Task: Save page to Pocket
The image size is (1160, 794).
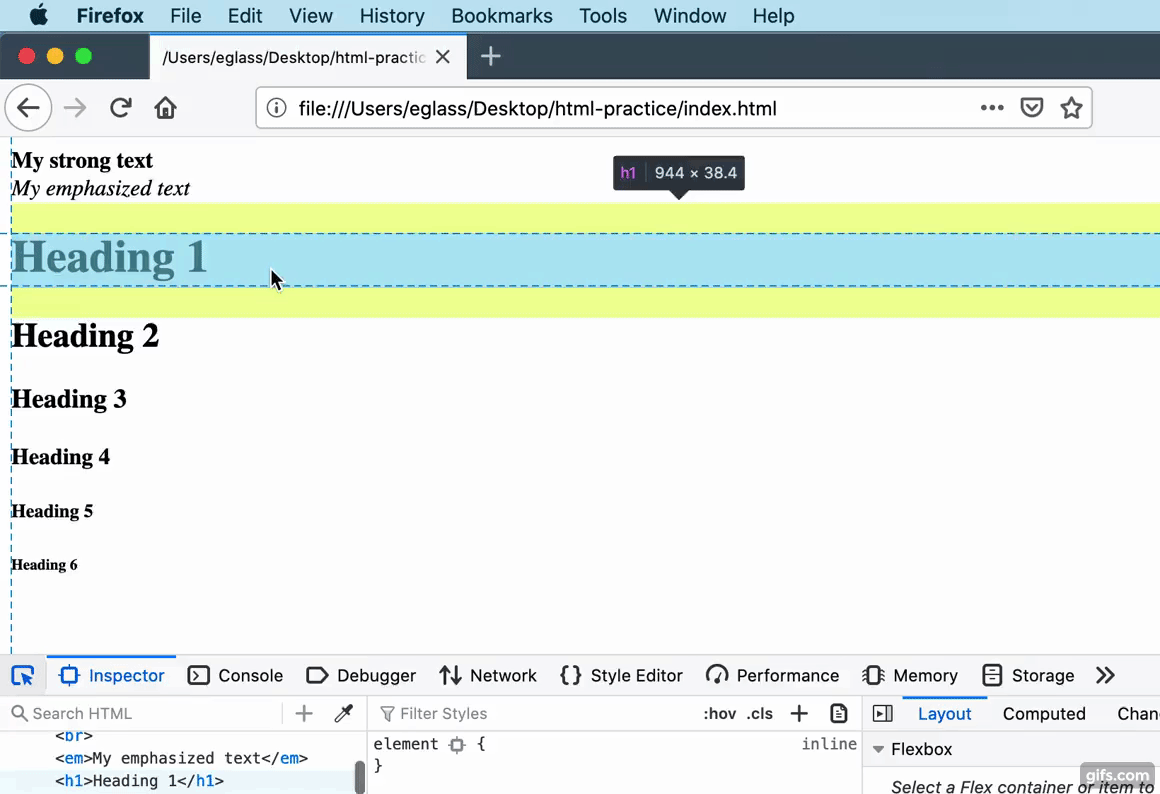Action: [1031, 108]
